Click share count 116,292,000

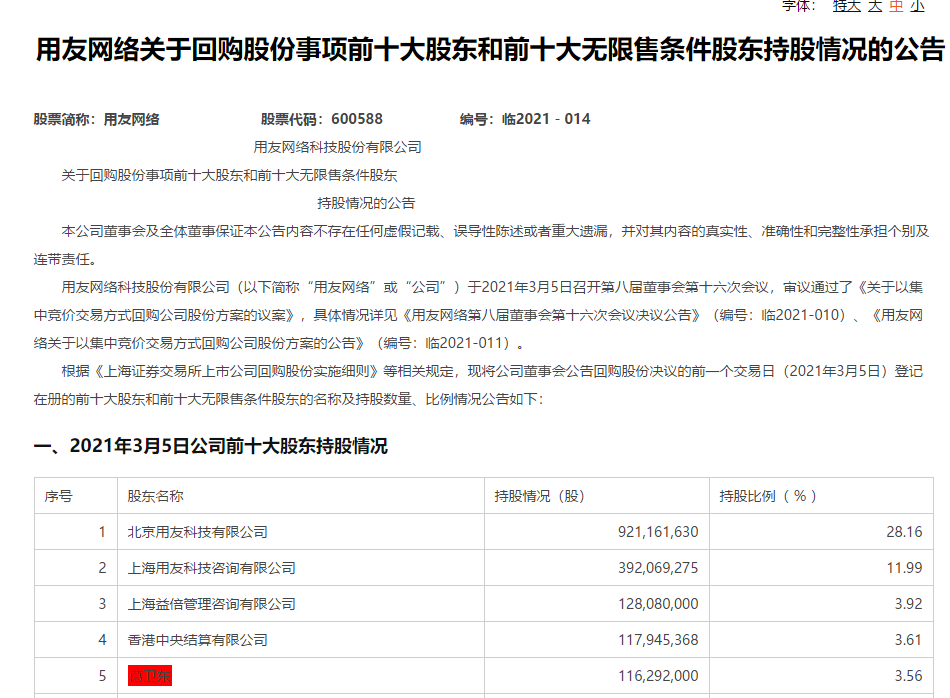[658, 676]
